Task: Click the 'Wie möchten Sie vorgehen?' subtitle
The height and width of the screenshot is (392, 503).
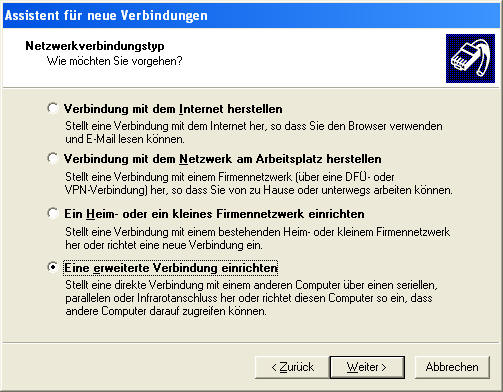Action: coord(115,61)
